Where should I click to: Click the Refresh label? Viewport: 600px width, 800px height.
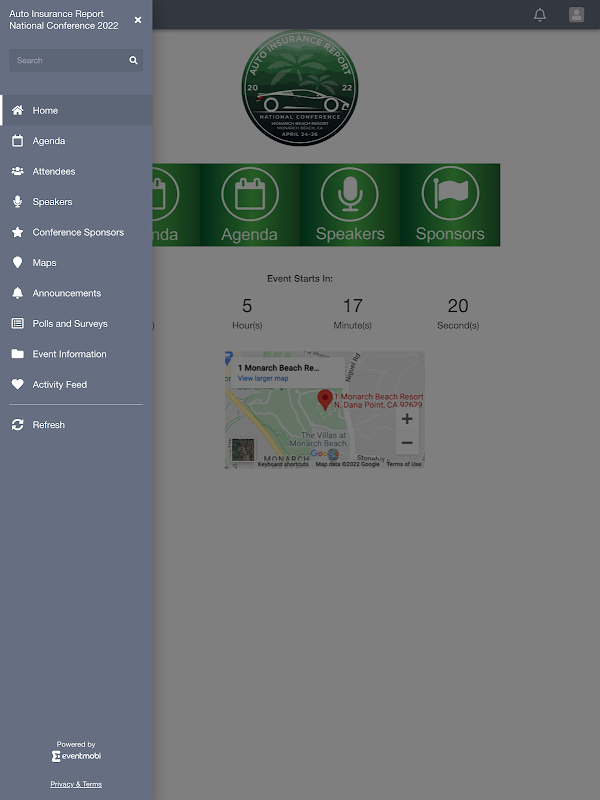[x=49, y=424]
